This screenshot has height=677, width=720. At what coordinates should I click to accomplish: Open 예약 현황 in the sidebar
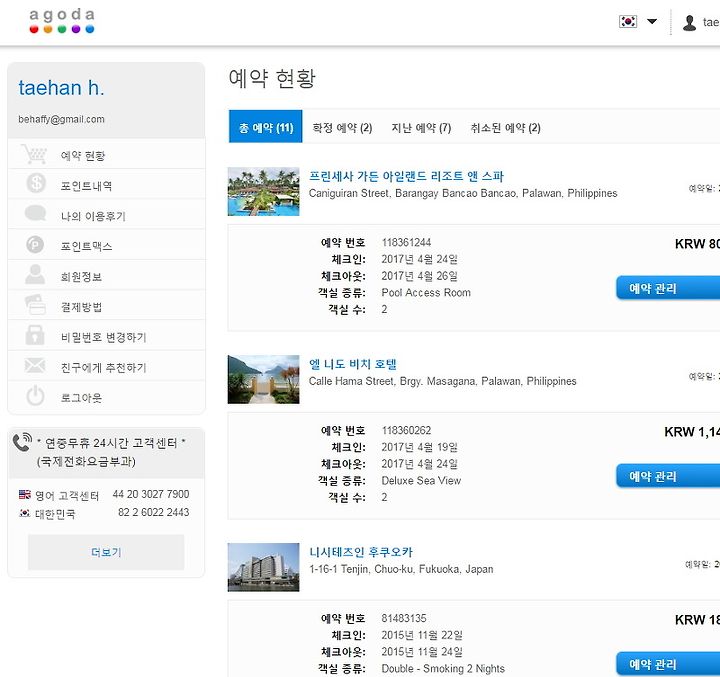[x=107, y=155]
